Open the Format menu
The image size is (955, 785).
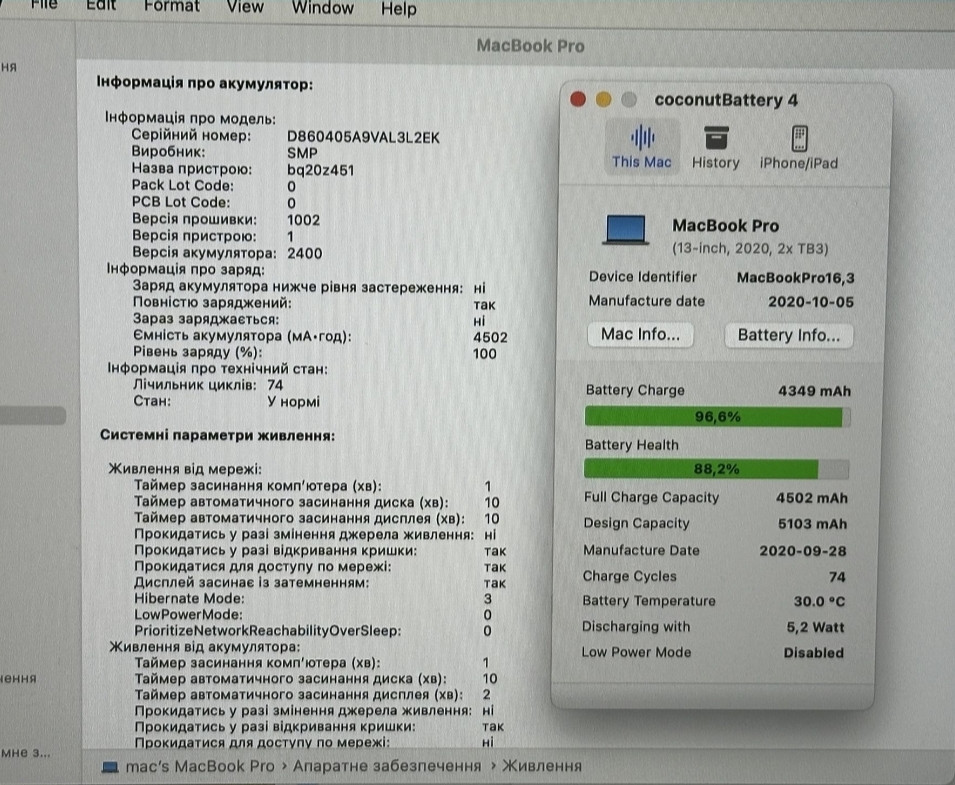[x=171, y=7]
